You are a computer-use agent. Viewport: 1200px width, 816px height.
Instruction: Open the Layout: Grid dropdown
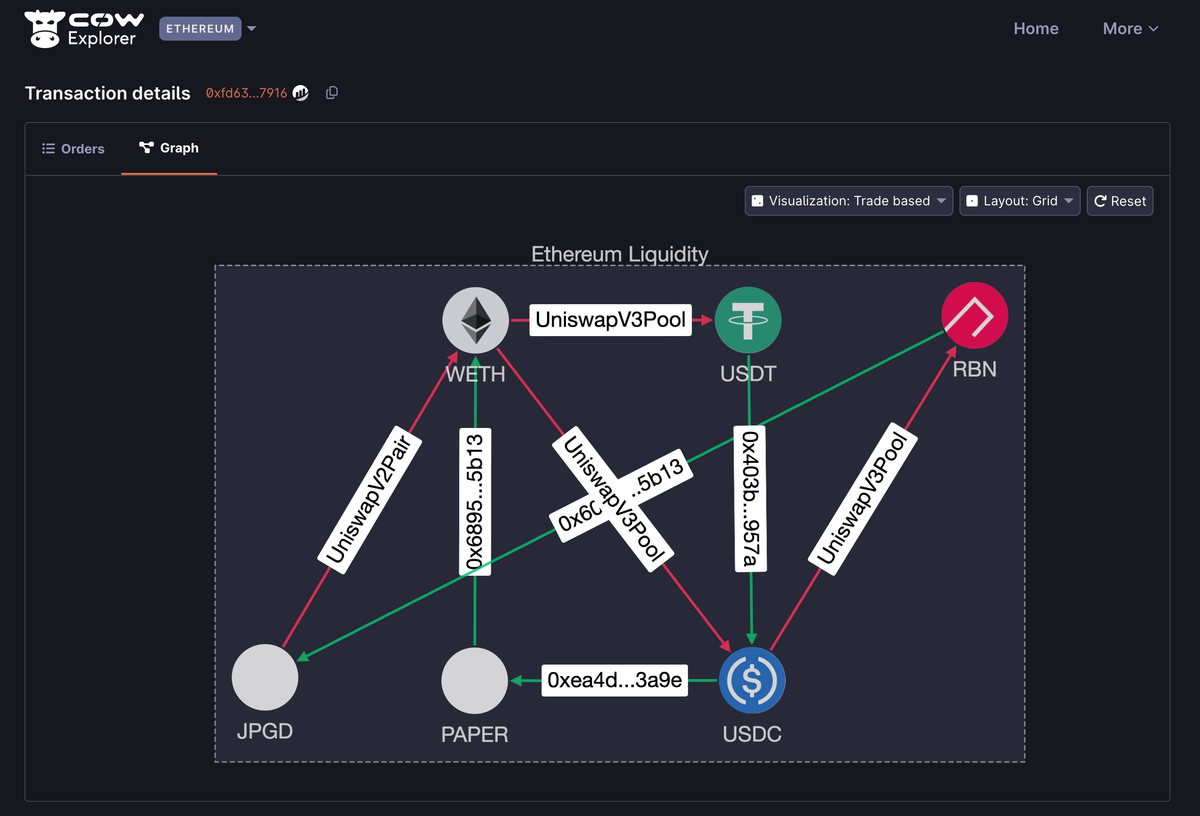coord(1019,201)
